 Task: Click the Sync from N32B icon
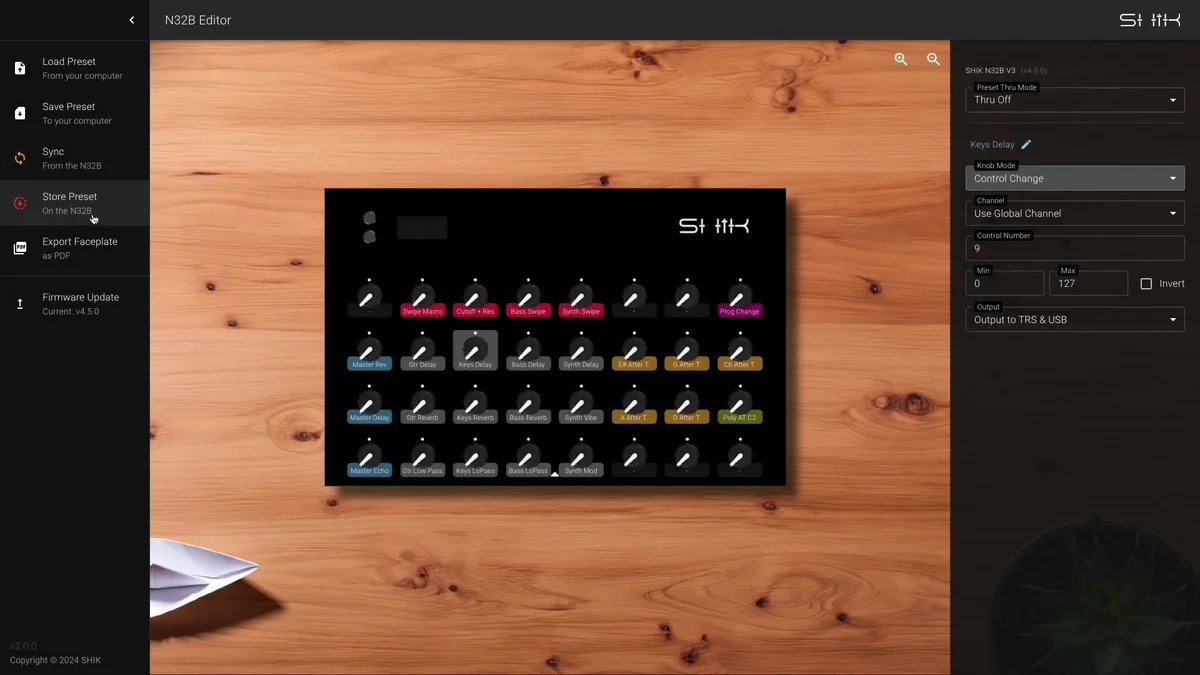(x=20, y=158)
